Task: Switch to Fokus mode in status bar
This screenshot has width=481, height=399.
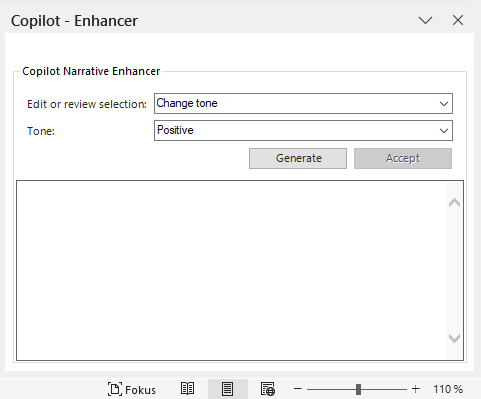Action: pos(132,389)
